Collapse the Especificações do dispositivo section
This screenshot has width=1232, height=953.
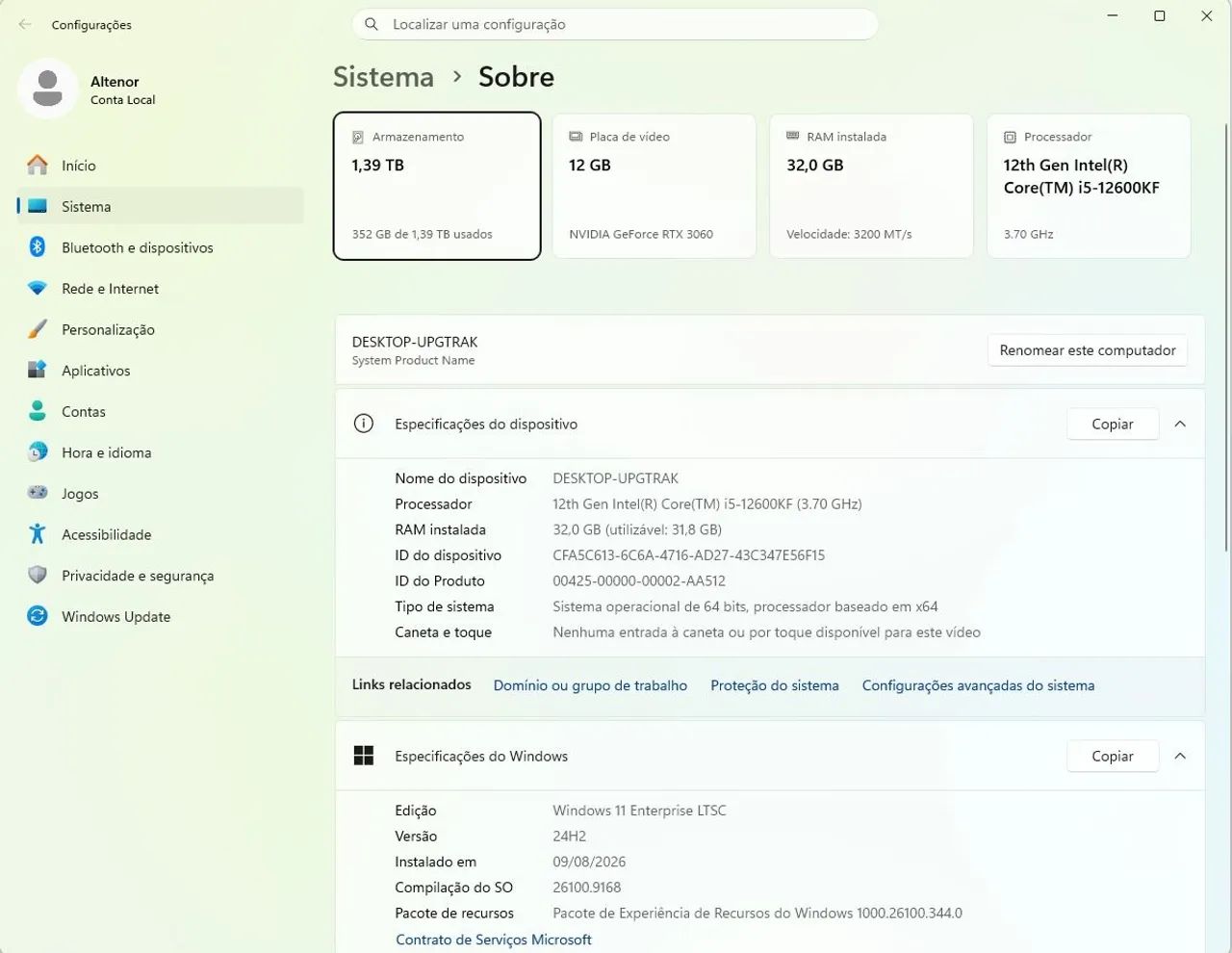pos(1180,424)
